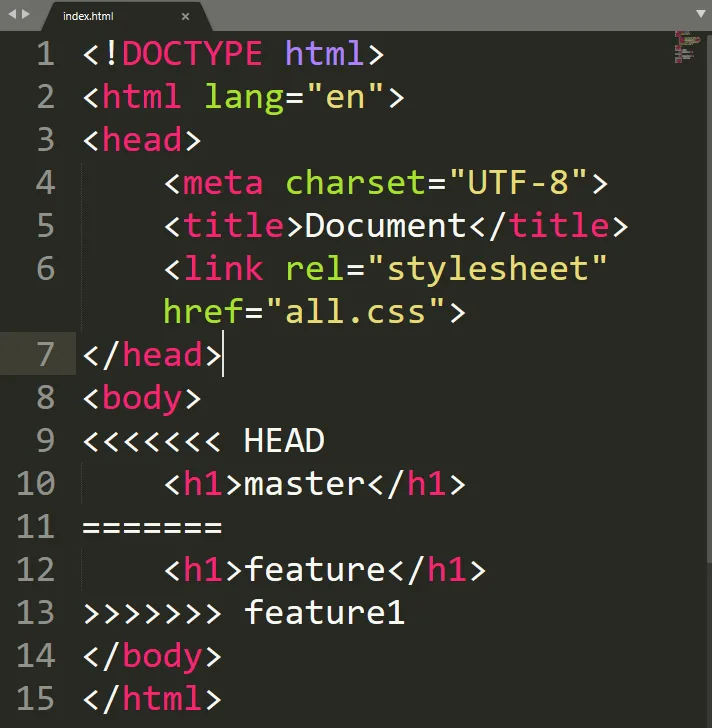Click the href attribute
This screenshot has width=712, height=728.
click(x=203, y=312)
